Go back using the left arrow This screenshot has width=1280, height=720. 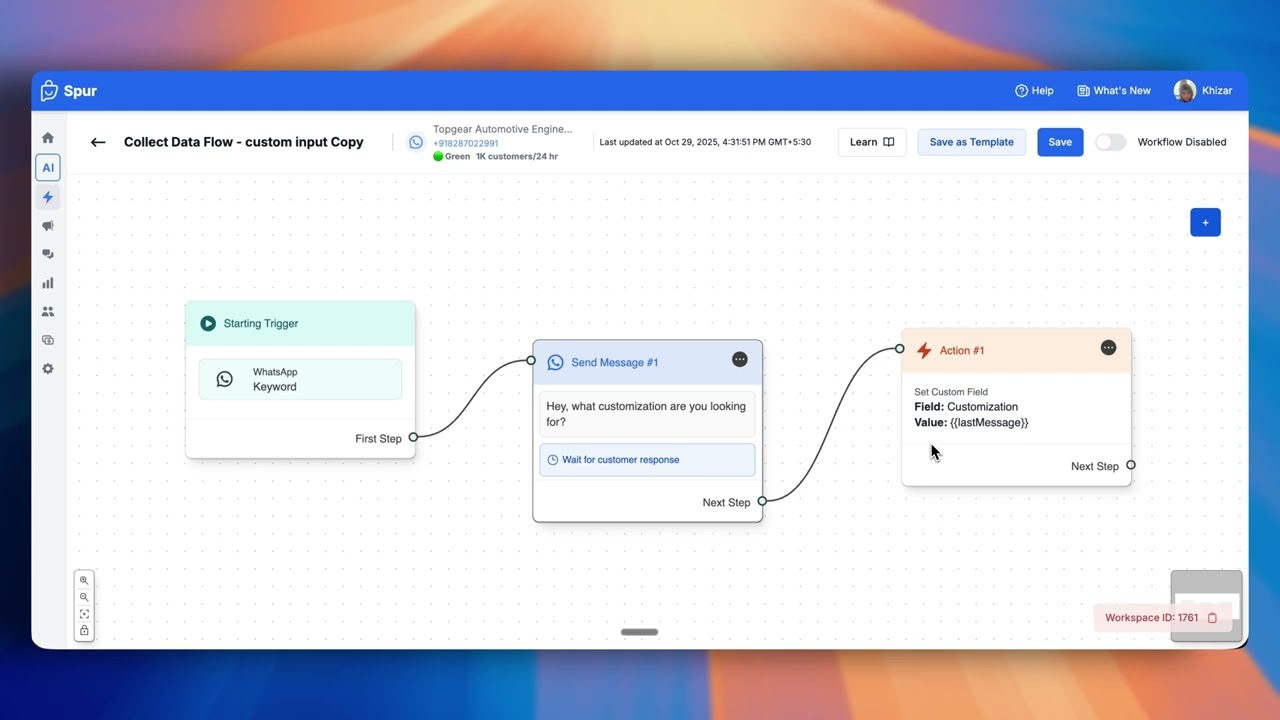coord(98,142)
